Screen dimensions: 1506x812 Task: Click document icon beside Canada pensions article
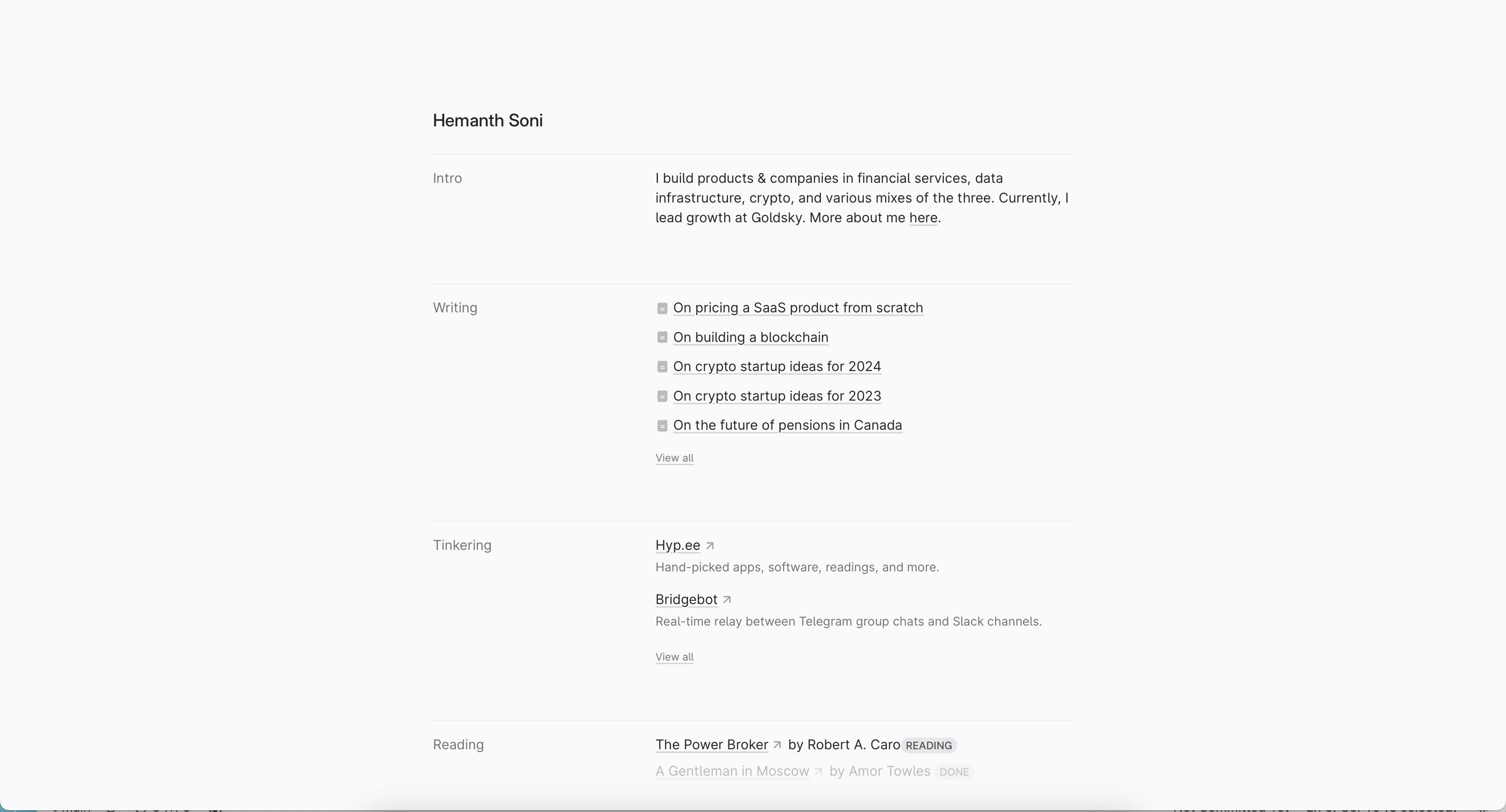tap(662, 426)
